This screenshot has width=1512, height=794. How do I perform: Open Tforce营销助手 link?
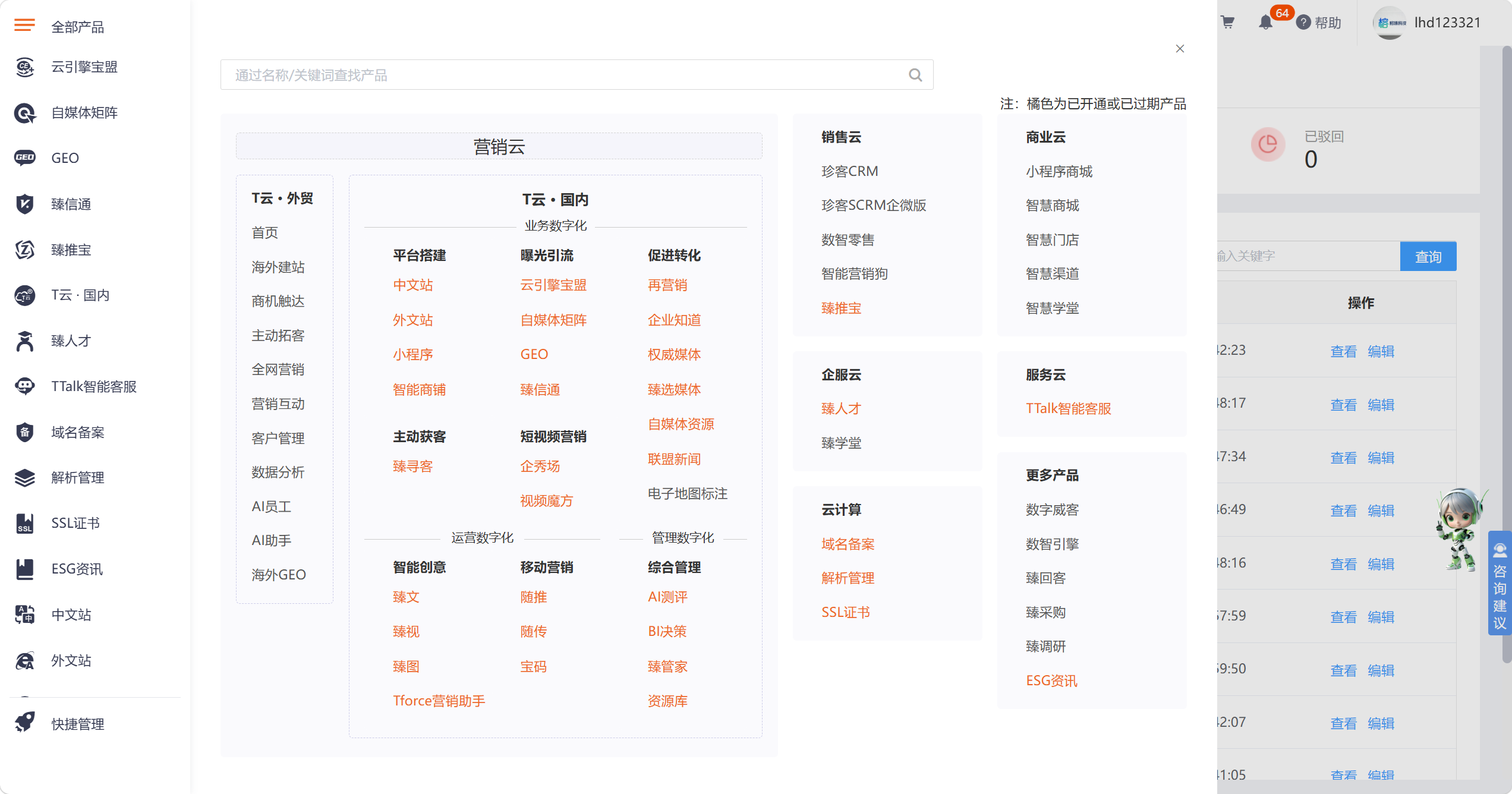tap(439, 701)
